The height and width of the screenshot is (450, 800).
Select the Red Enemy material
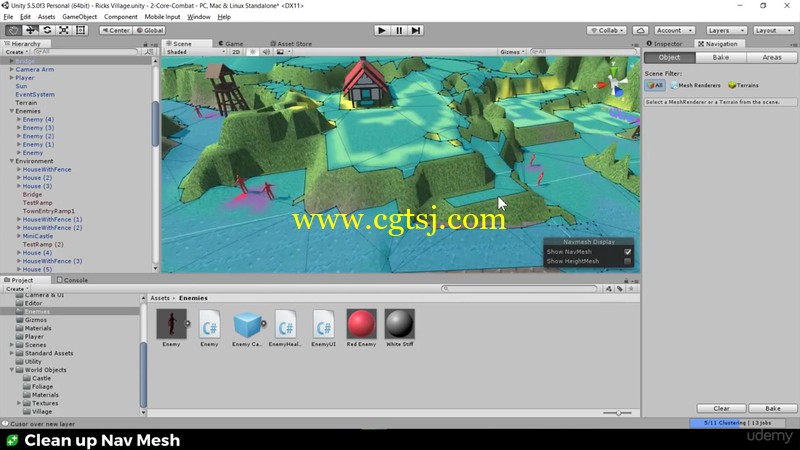point(361,323)
